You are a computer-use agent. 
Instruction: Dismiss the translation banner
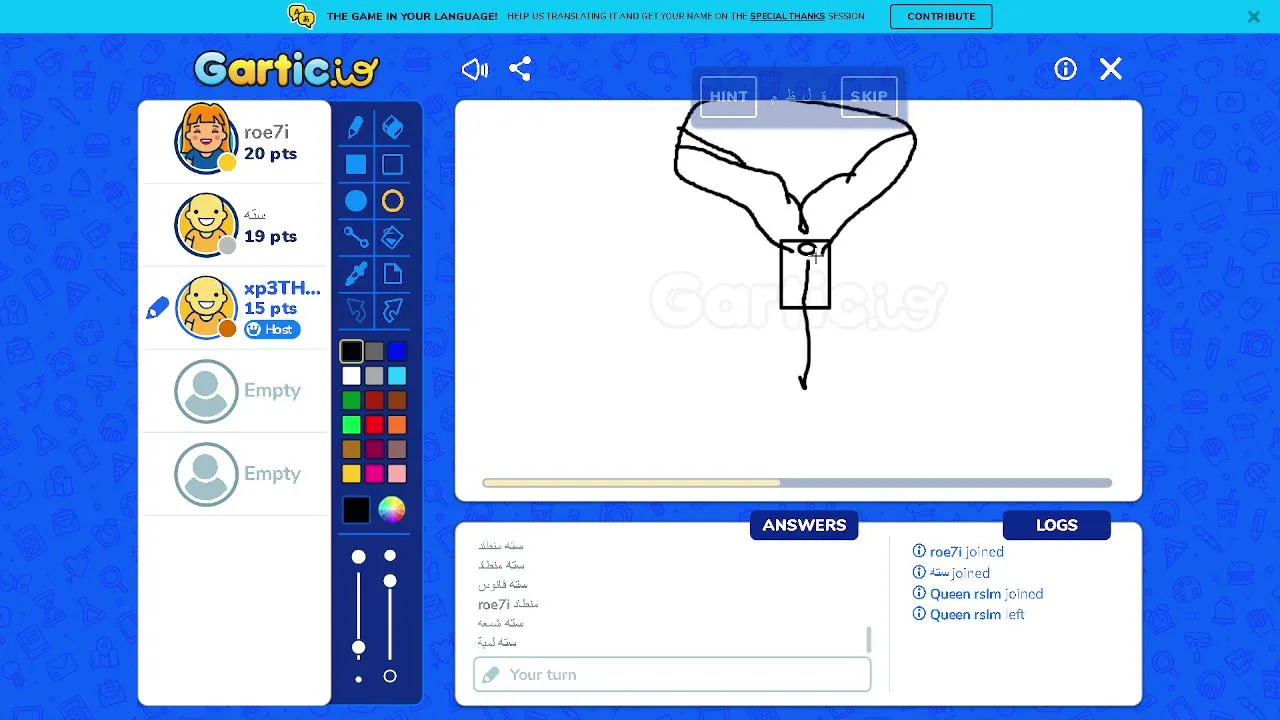click(1254, 16)
